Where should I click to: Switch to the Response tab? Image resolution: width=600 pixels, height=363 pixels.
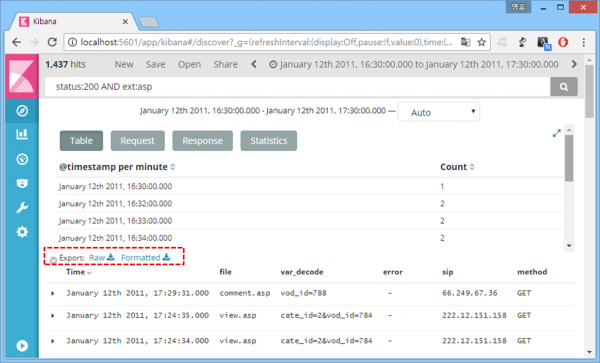pyautogui.click(x=202, y=141)
